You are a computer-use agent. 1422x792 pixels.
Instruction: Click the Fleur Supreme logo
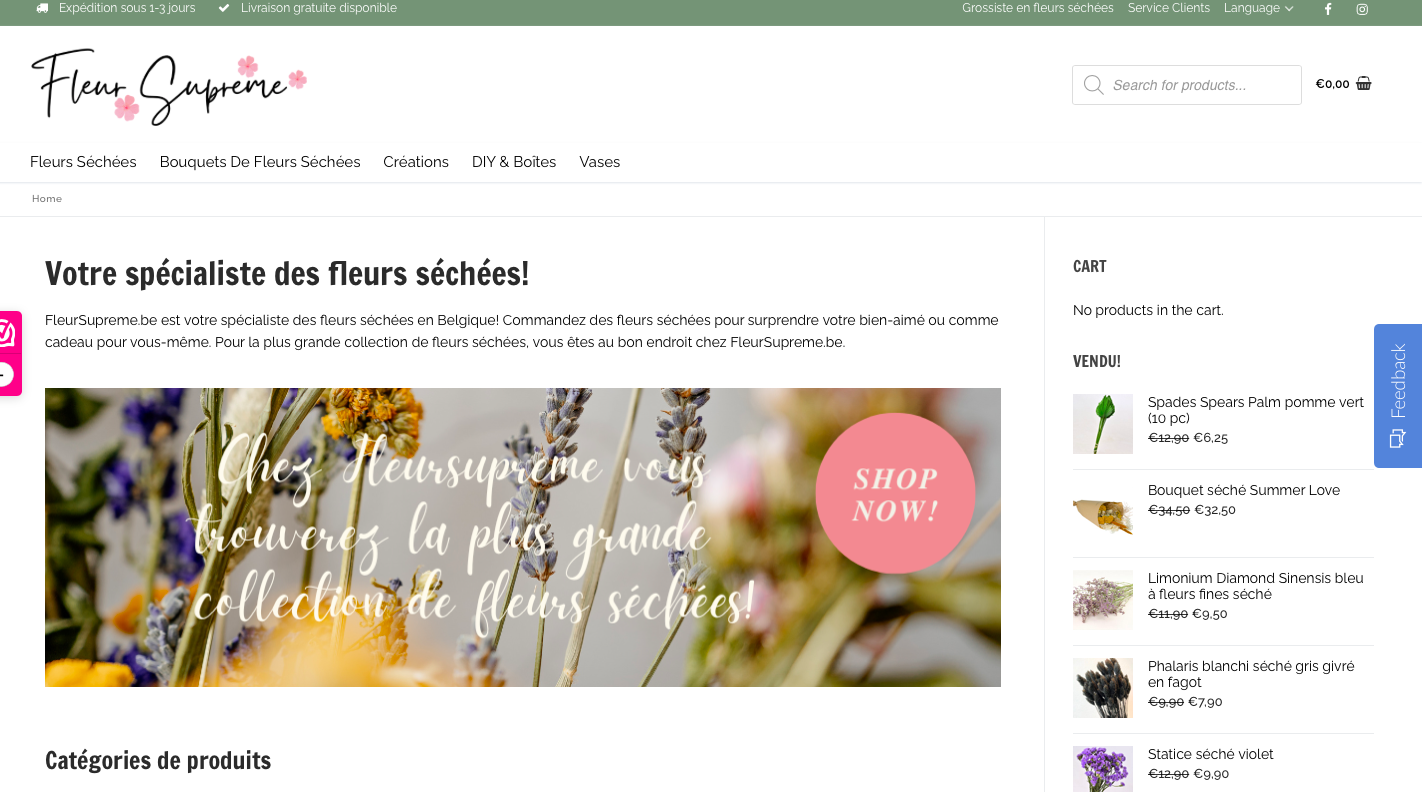[x=169, y=87]
